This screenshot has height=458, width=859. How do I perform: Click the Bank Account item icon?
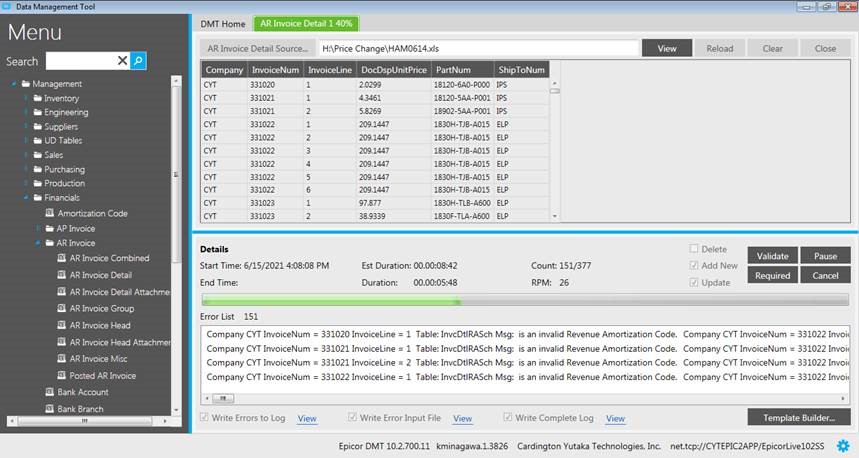50,392
